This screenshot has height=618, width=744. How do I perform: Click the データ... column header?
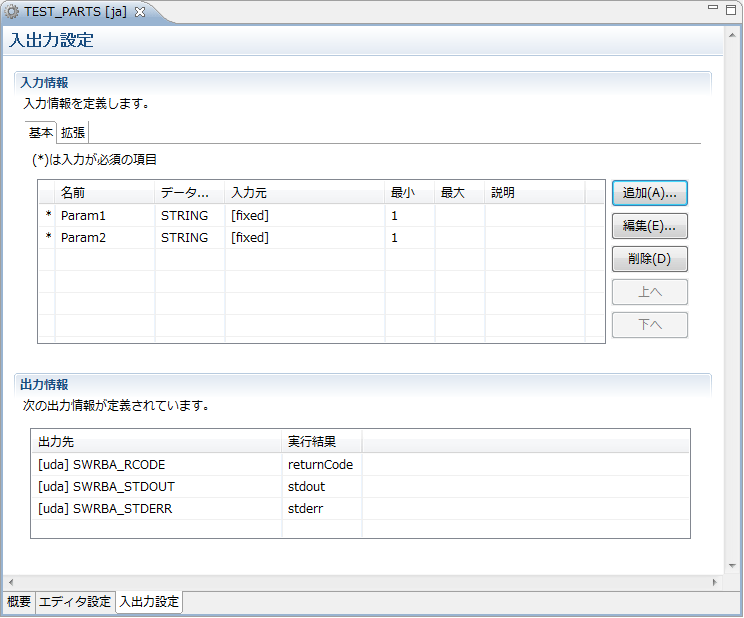[x=190, y=193]
